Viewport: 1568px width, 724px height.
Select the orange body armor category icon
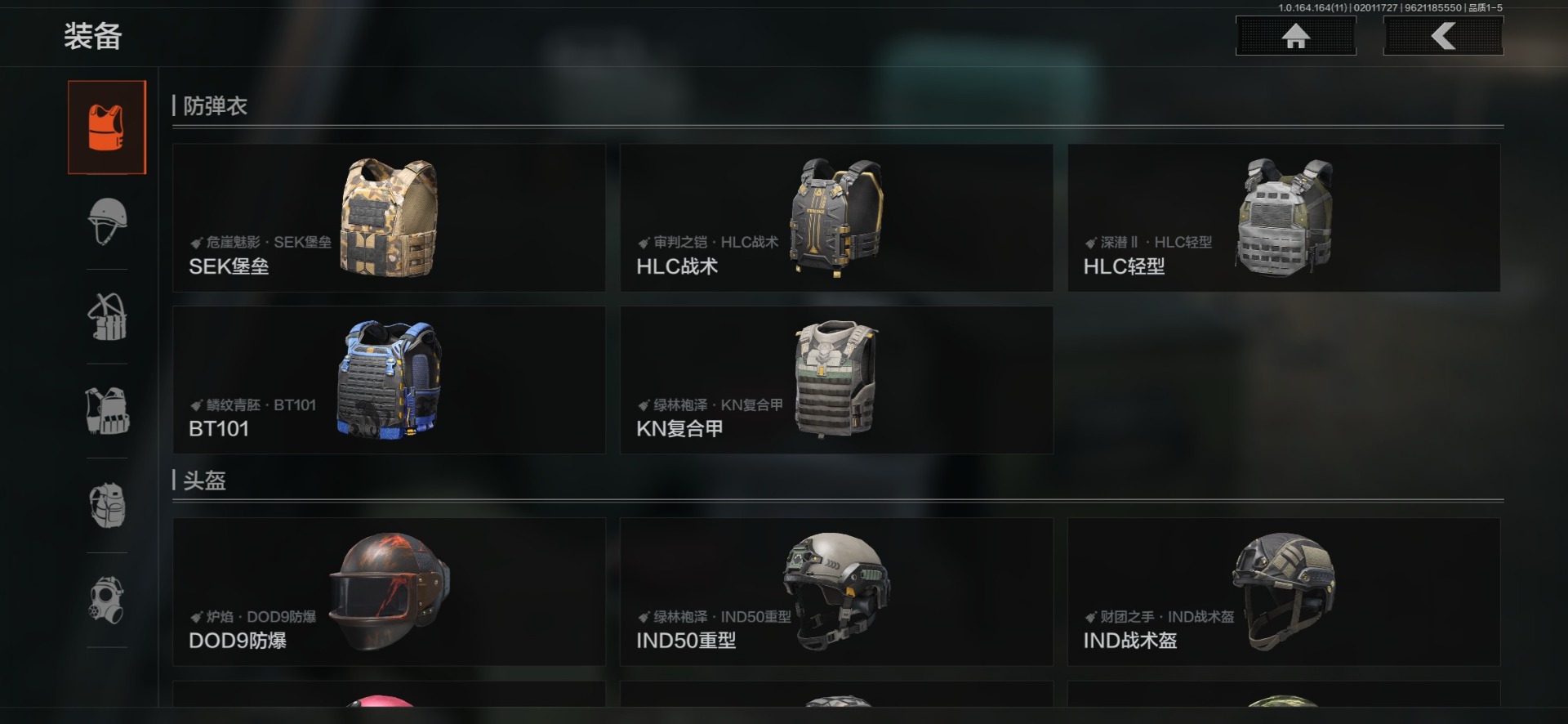[107, 127]
